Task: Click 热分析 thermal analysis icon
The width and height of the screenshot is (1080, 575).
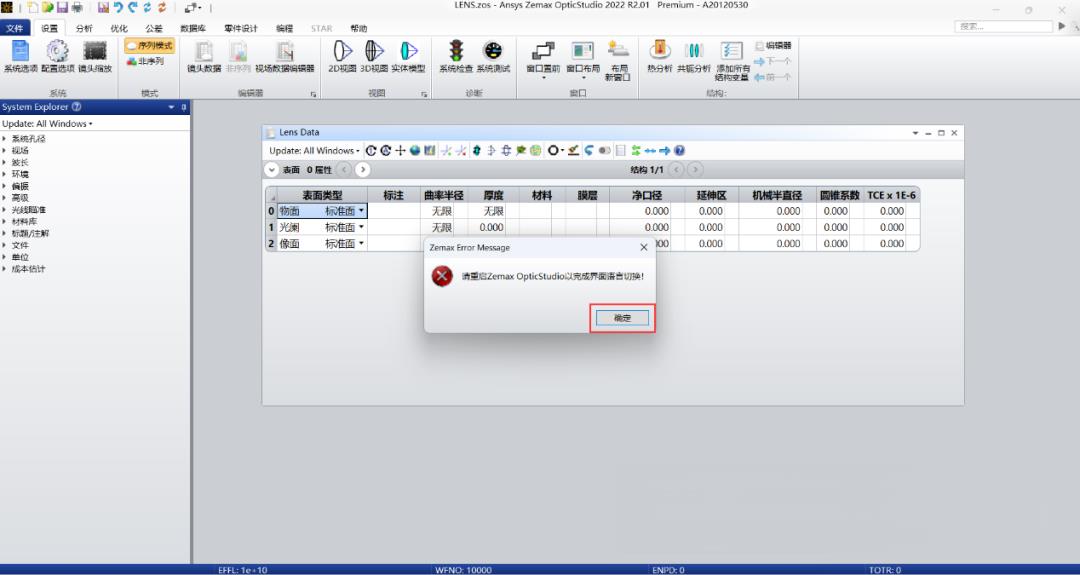Action: (660, 56)
